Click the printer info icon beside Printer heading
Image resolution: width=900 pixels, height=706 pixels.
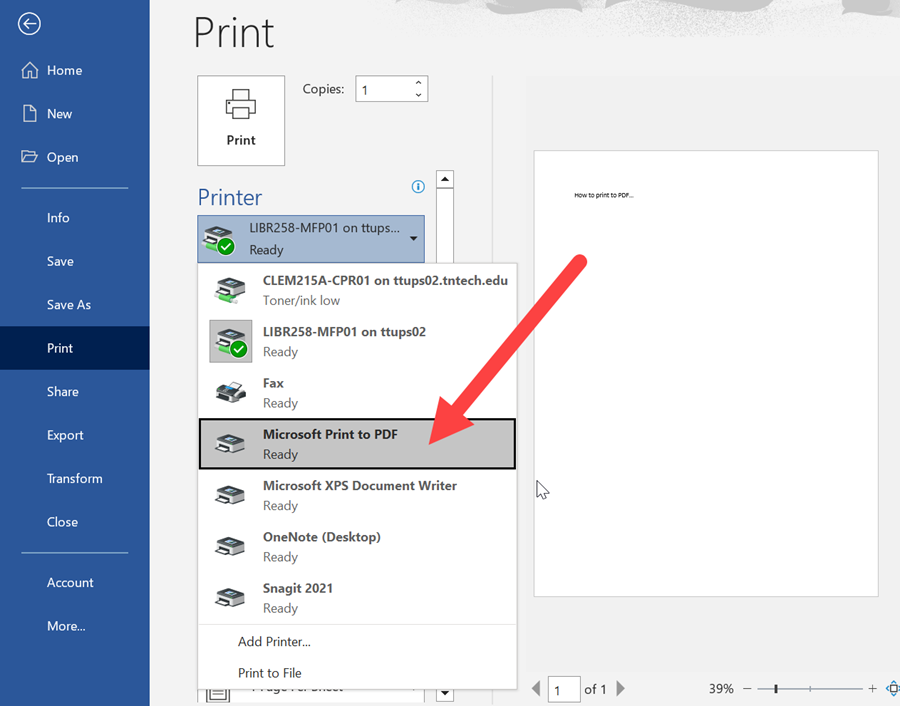(x=418, y=187)
